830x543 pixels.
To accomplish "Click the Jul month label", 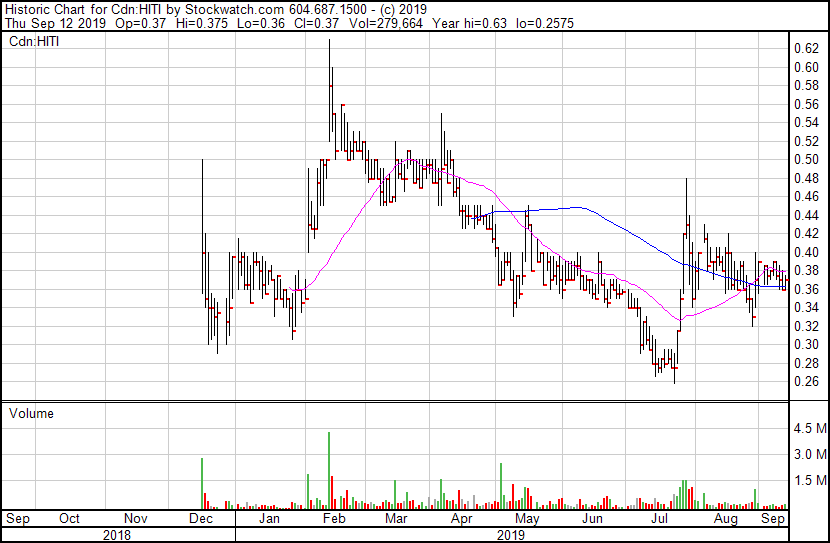I will pos(659,519).
